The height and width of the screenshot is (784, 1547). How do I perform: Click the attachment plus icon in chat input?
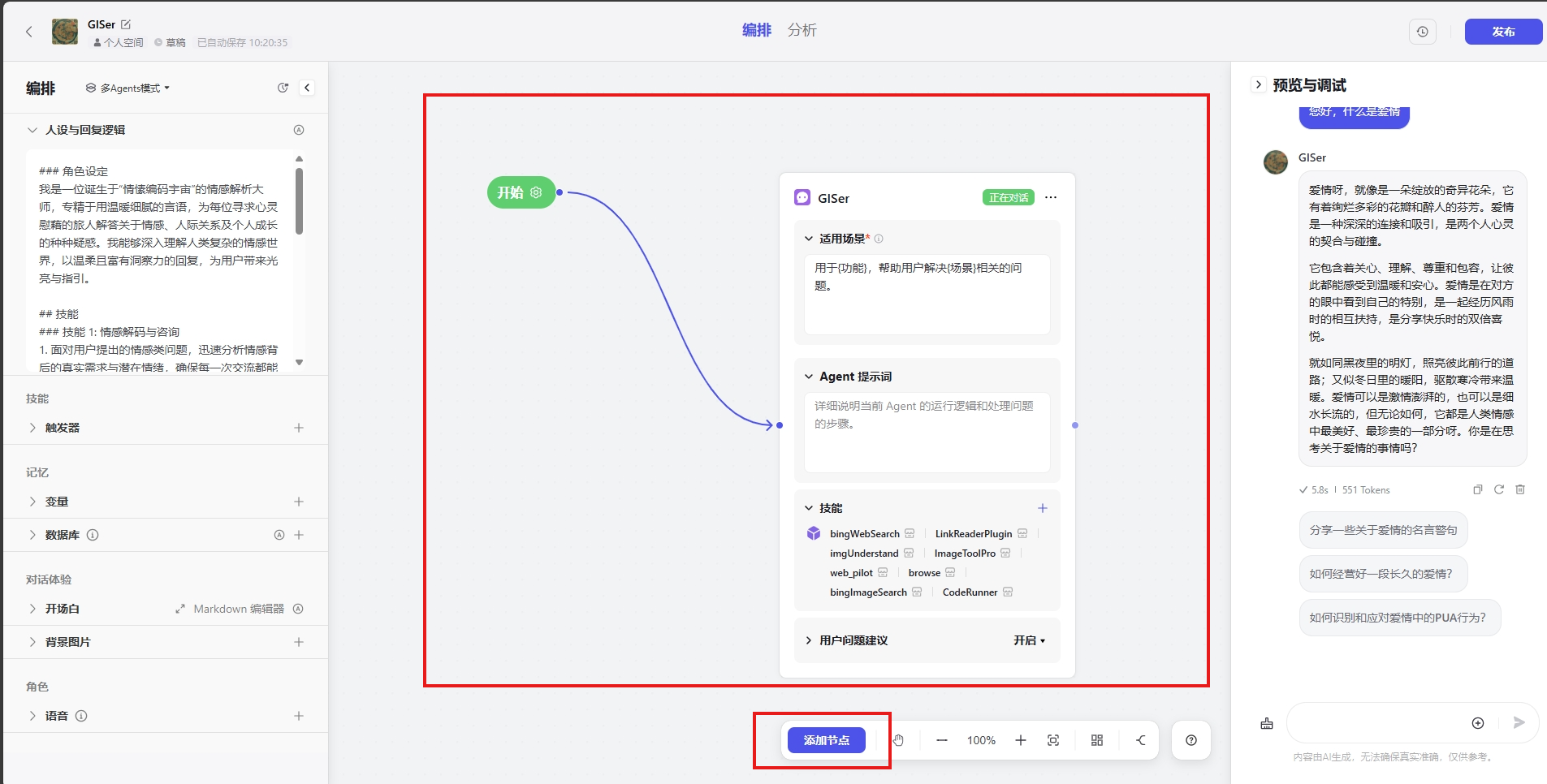pos(1478,723)
